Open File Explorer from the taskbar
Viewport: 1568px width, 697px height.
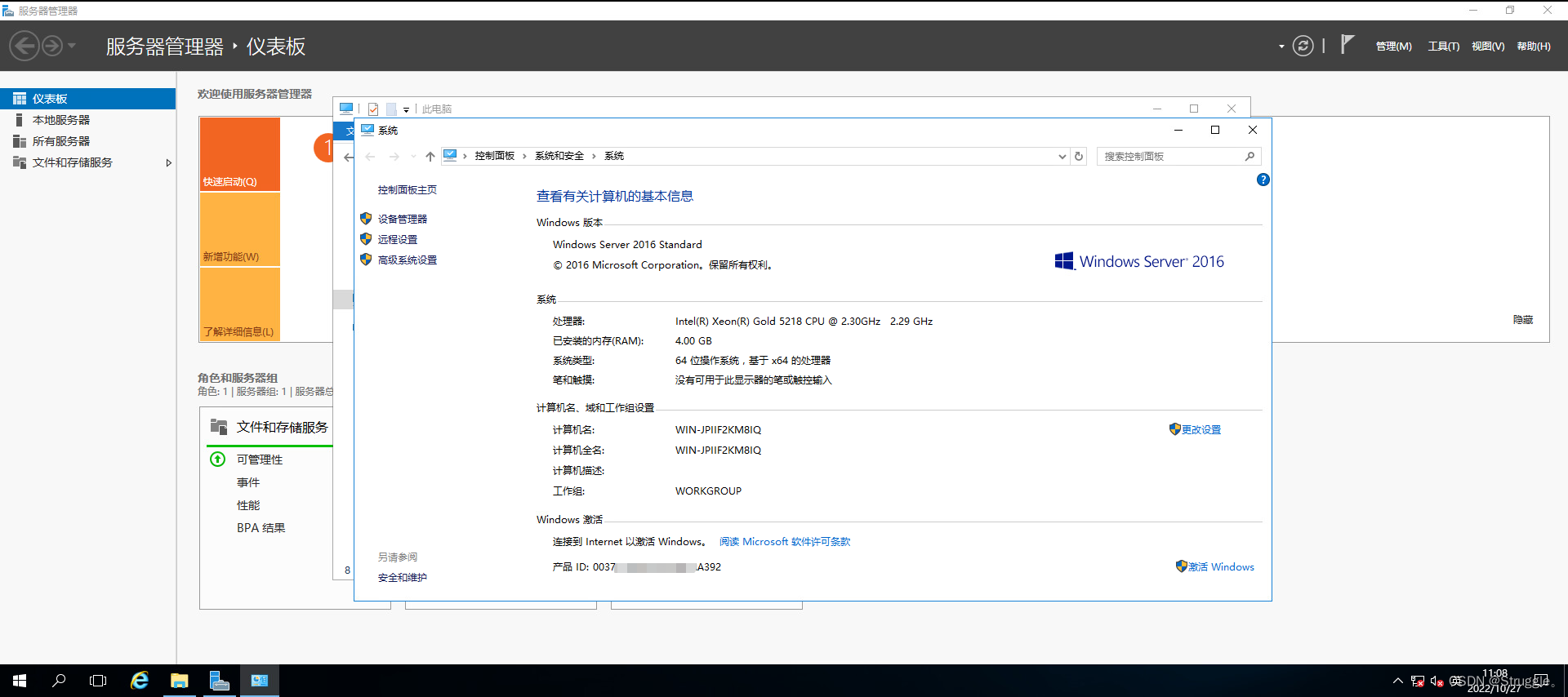click(180, 680)
